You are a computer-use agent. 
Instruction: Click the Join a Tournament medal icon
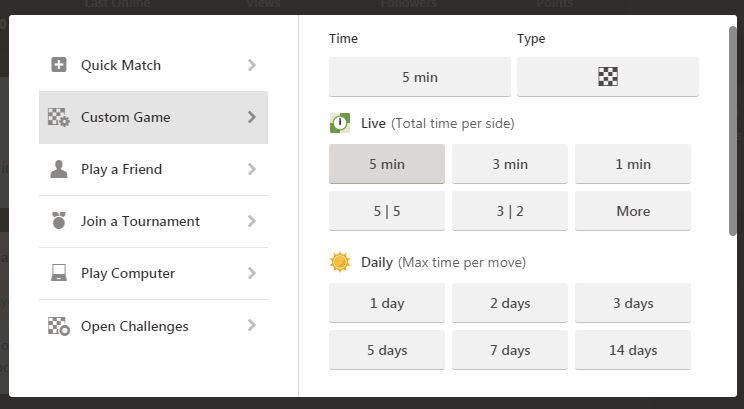tap(58, 221)
